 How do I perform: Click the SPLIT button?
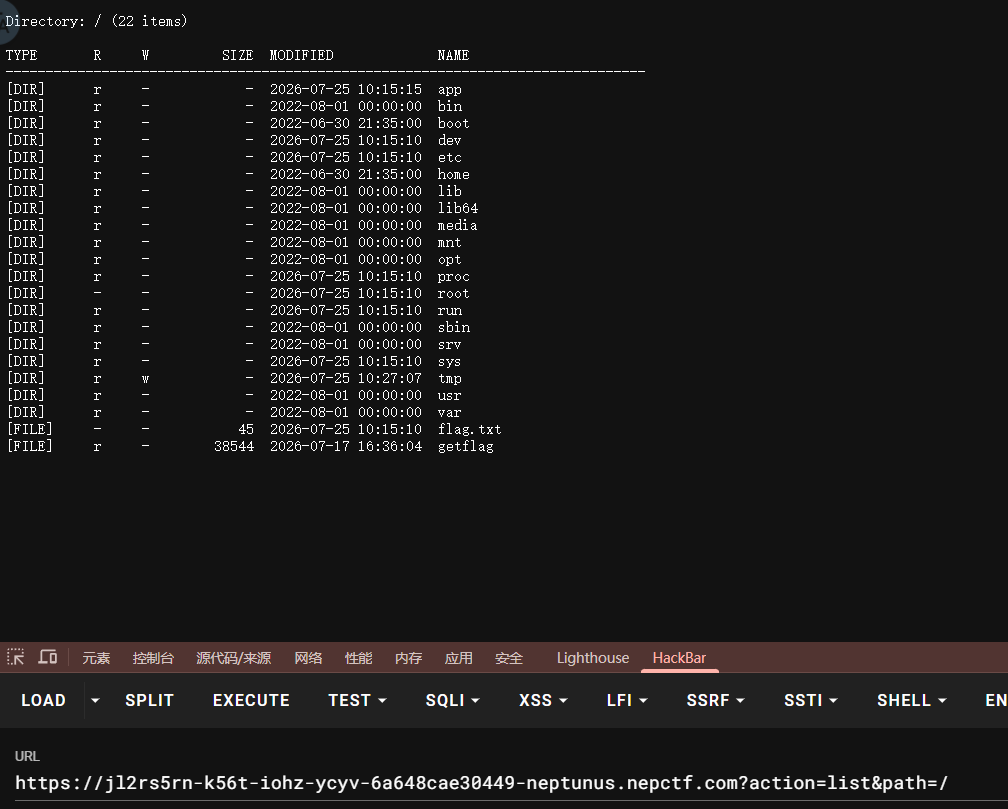coord(149,700)
